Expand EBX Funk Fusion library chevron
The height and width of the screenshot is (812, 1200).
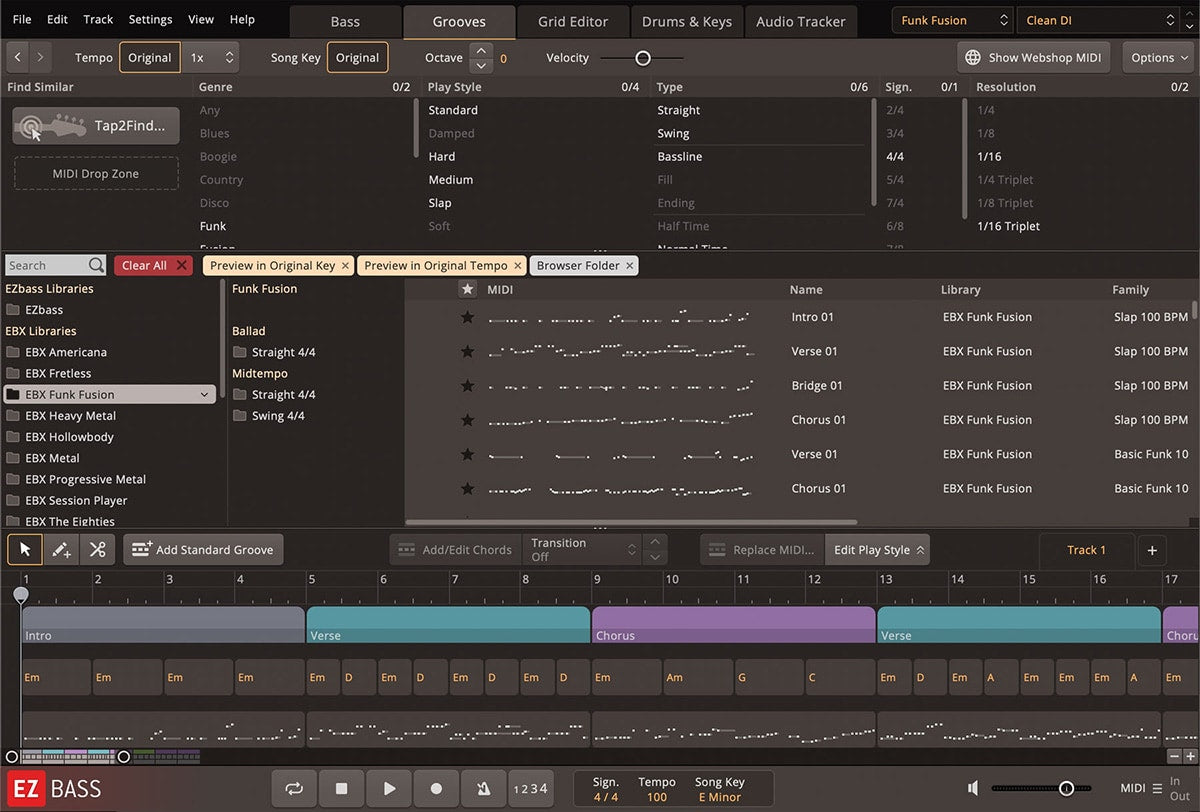204,395
